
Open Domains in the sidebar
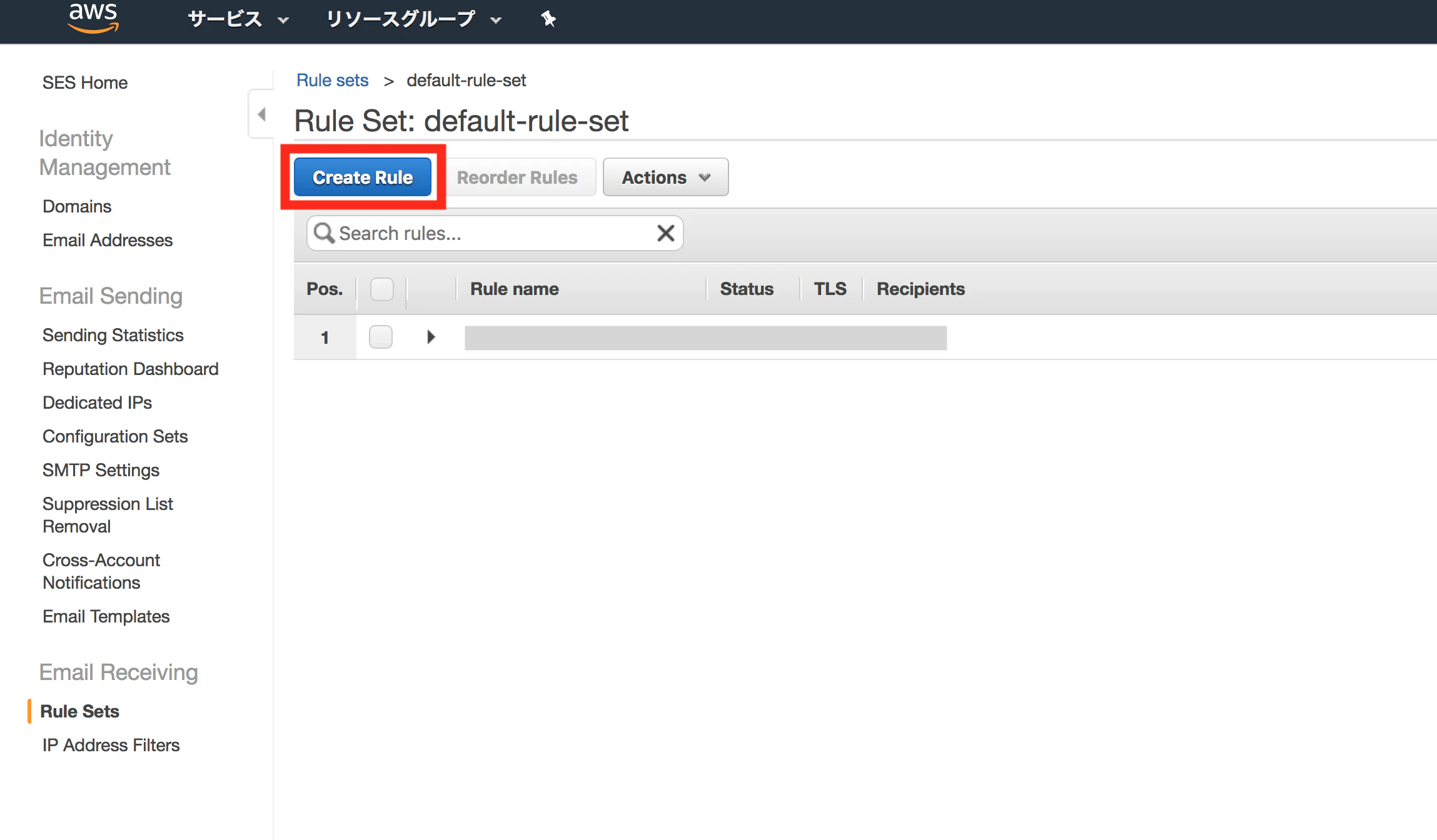77,206
